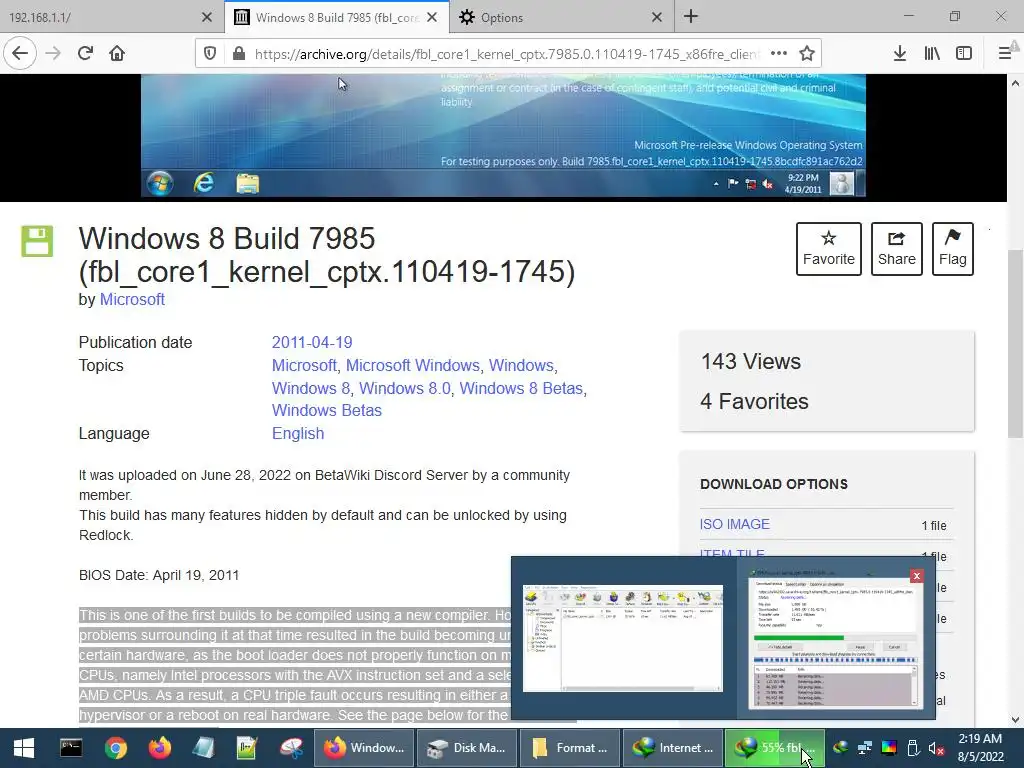Switch to Disk Management taskbar button
Image resolution: width=1024 pixels, height=768 pixels.
(x=468, y=748)
